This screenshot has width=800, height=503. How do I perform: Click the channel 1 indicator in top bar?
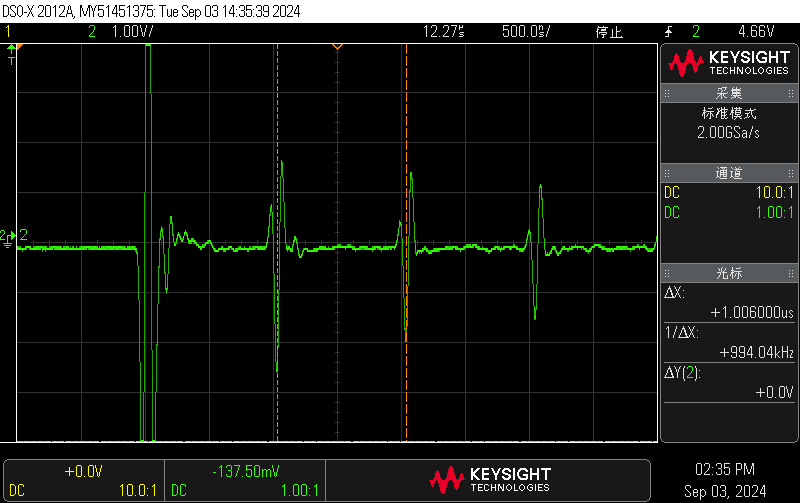[9, 32]
